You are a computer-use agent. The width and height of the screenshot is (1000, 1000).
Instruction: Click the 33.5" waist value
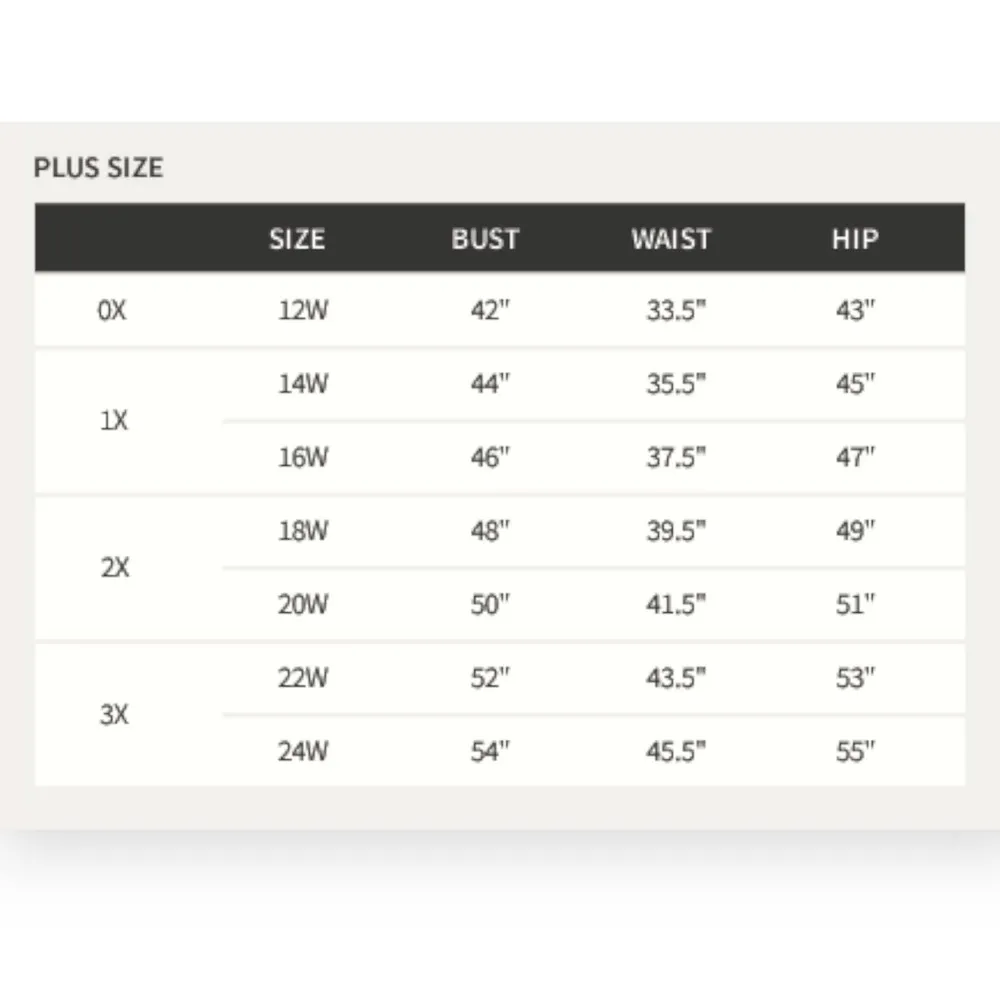coord(676,310)
